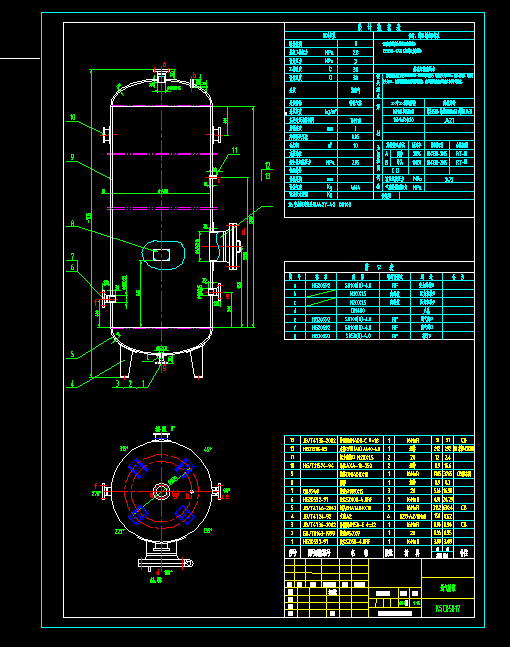Select red nozzle label a at vessel top
Viewport: 510px width, 647px height.
164,65
